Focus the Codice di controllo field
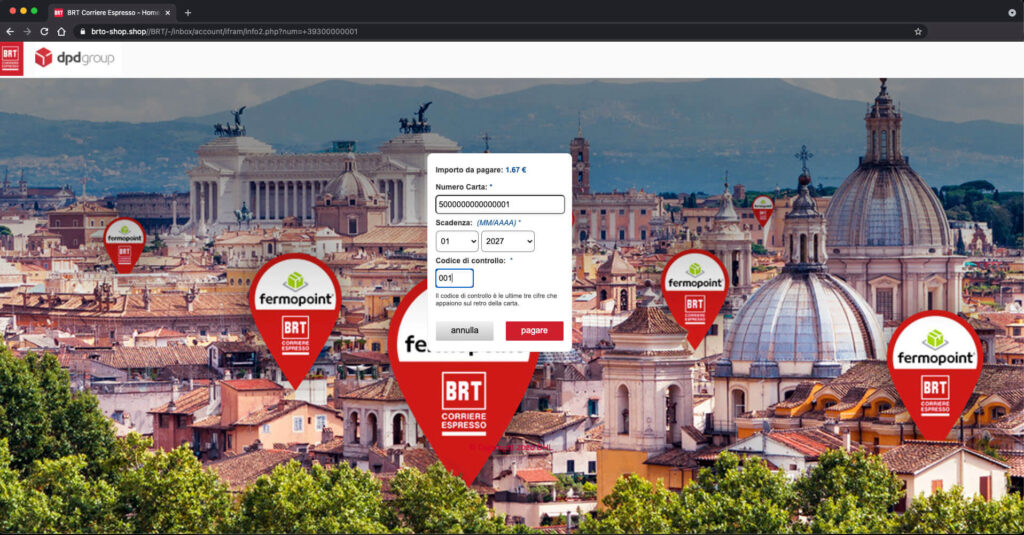This screenshot has width=1024, height=535. click(454, 278)
